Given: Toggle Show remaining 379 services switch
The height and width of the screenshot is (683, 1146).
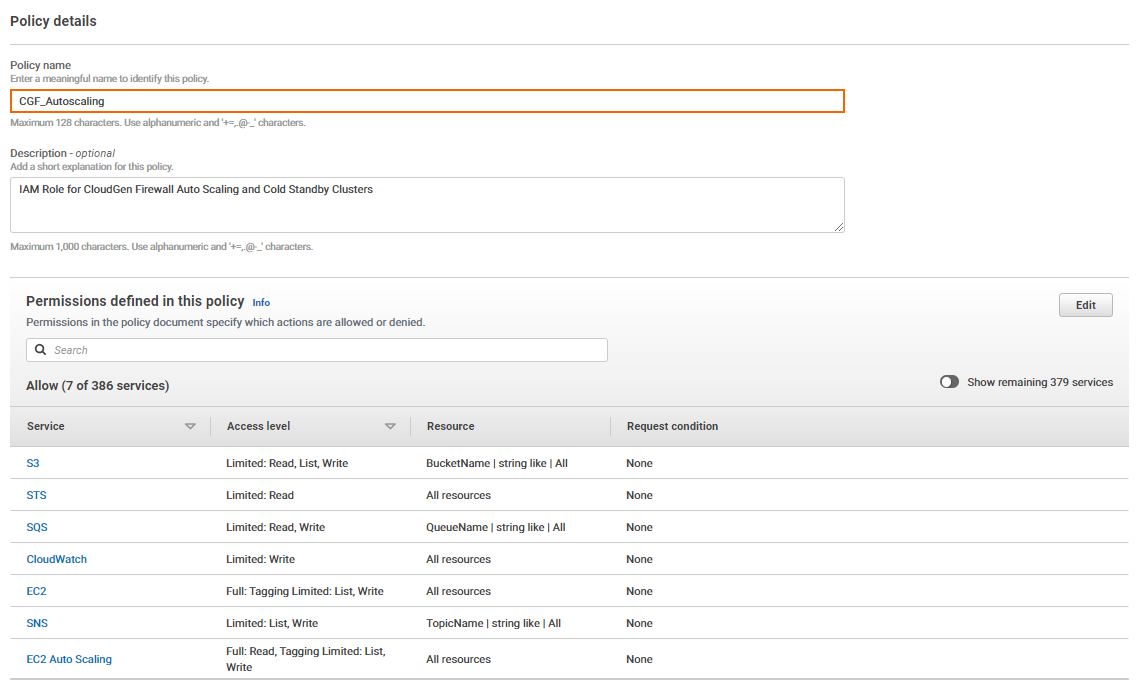Looking at the screenshot, I should tap(949, 382).
